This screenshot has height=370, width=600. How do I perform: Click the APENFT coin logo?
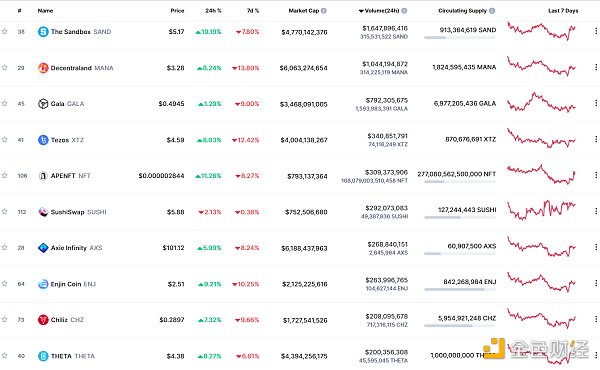coord(43,176)
